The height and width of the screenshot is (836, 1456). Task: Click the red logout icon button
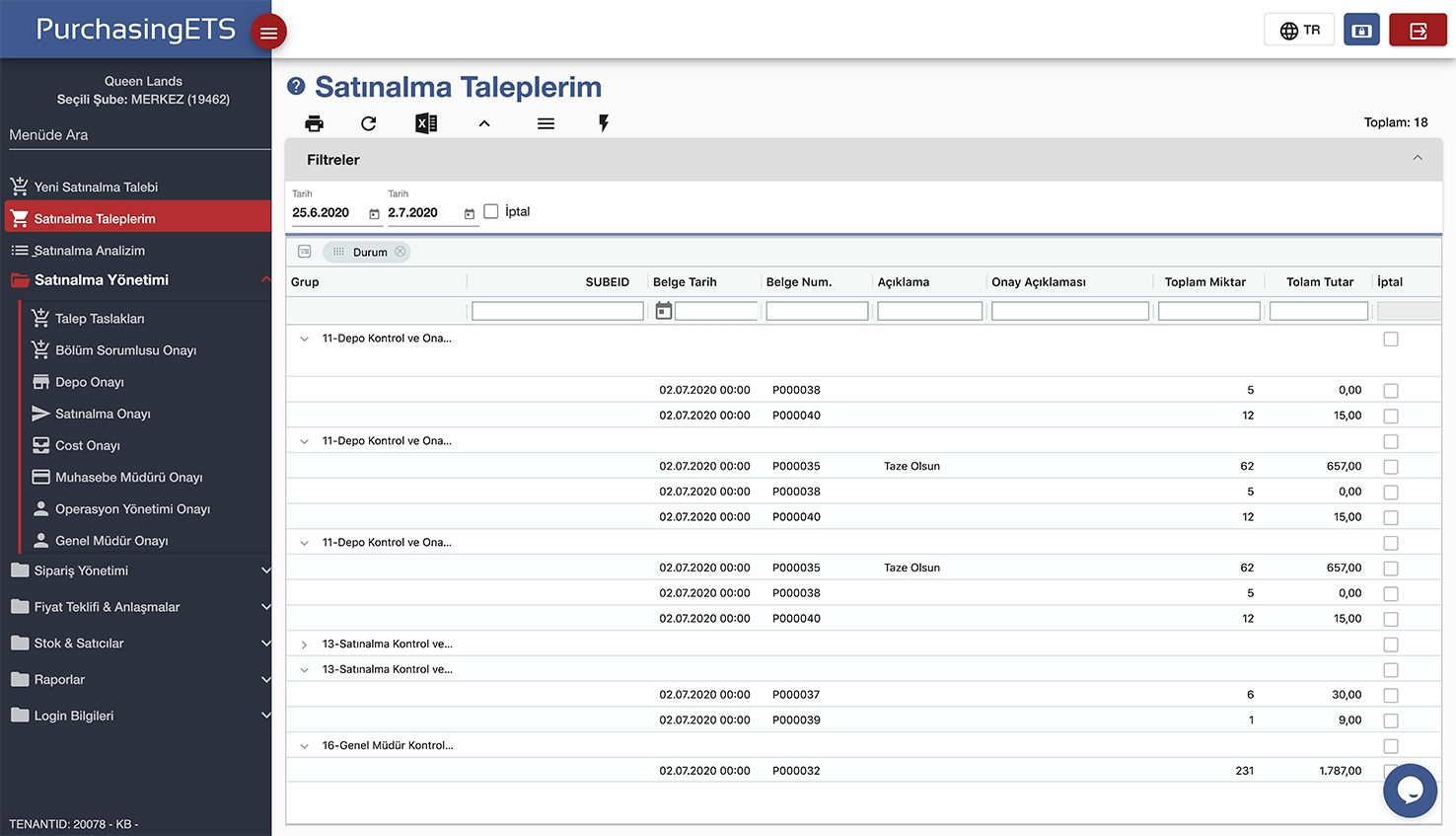(1418, 31)
